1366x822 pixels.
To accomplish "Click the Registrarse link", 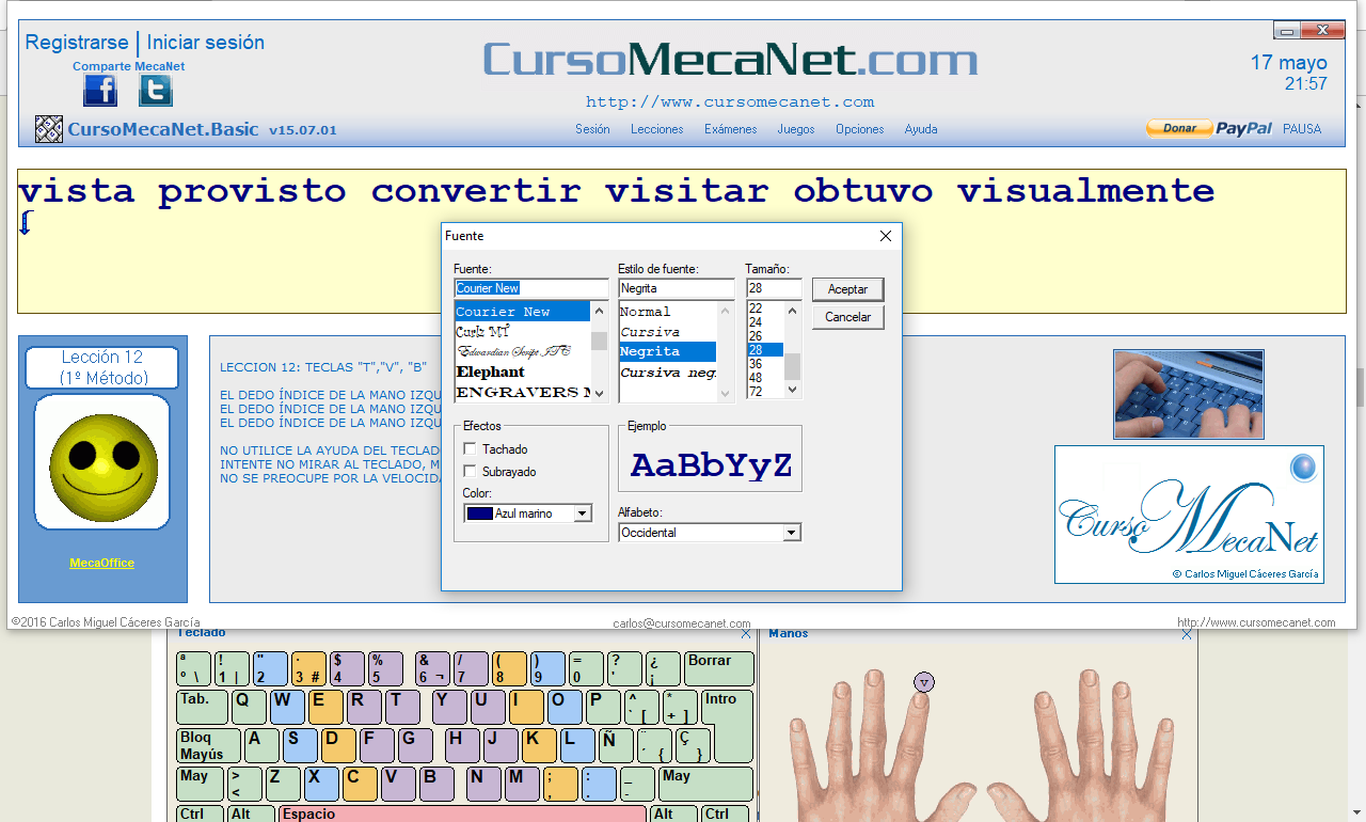I will click(x=77, y=43).
